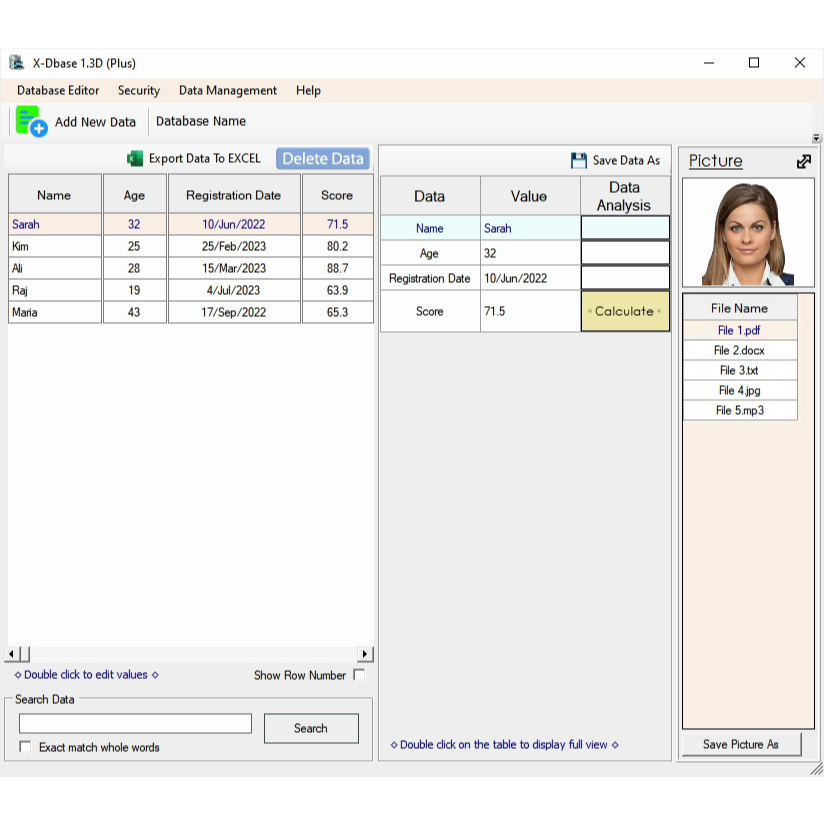Click inside the Search Data text field

pyautogui.click(x=134, y=723)
